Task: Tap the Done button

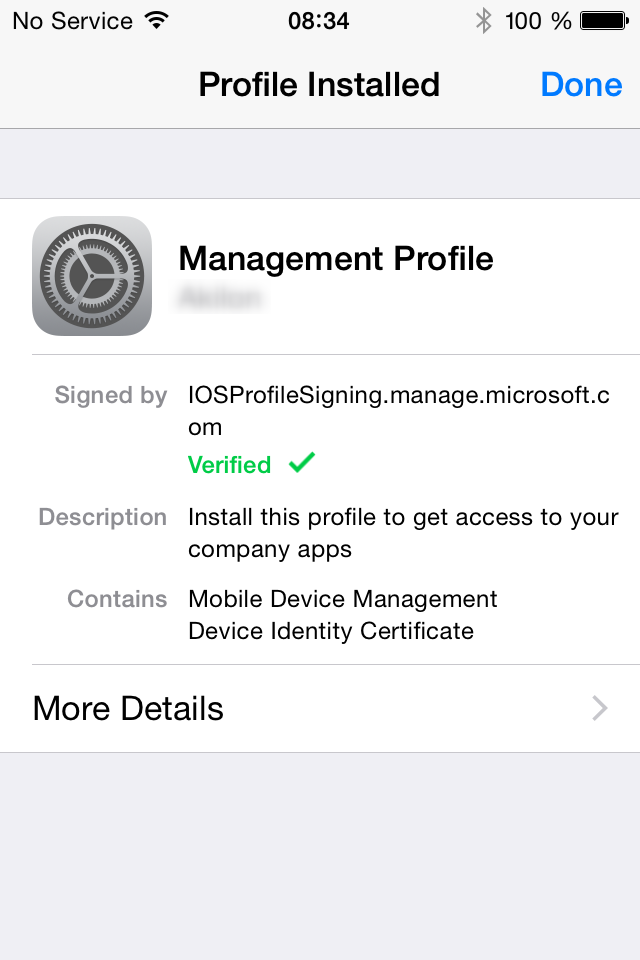Action: (581, 84)
